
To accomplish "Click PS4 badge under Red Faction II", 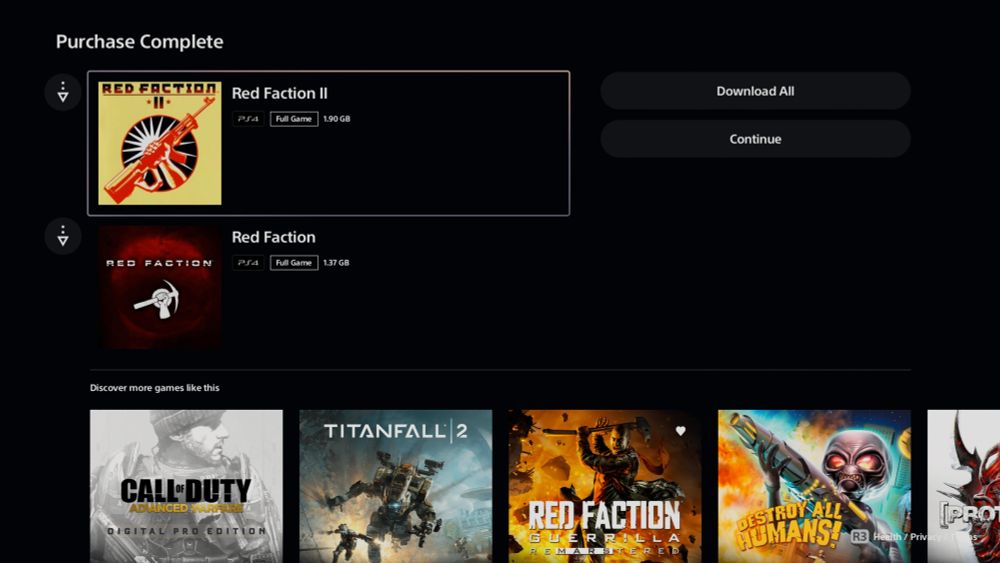I will pyautogui.click(x=248, y=119).
